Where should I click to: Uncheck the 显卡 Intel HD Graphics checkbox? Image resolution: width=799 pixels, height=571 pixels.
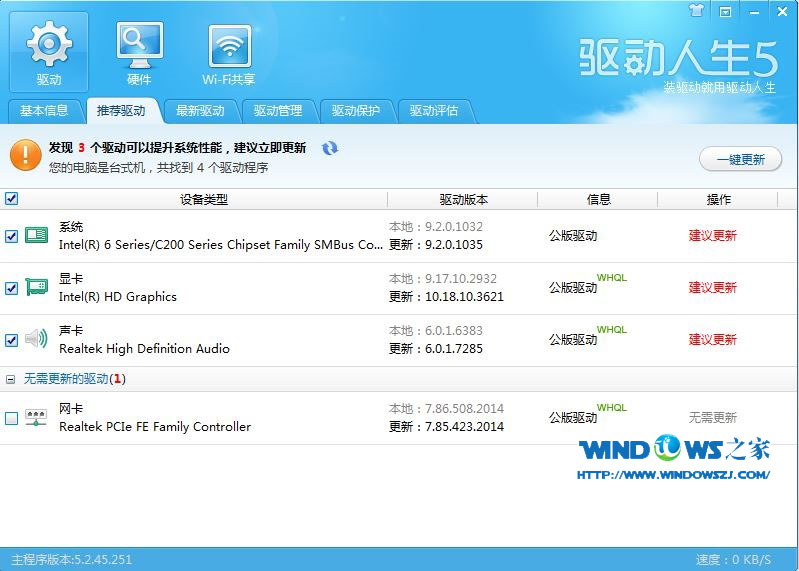[11, 288]
